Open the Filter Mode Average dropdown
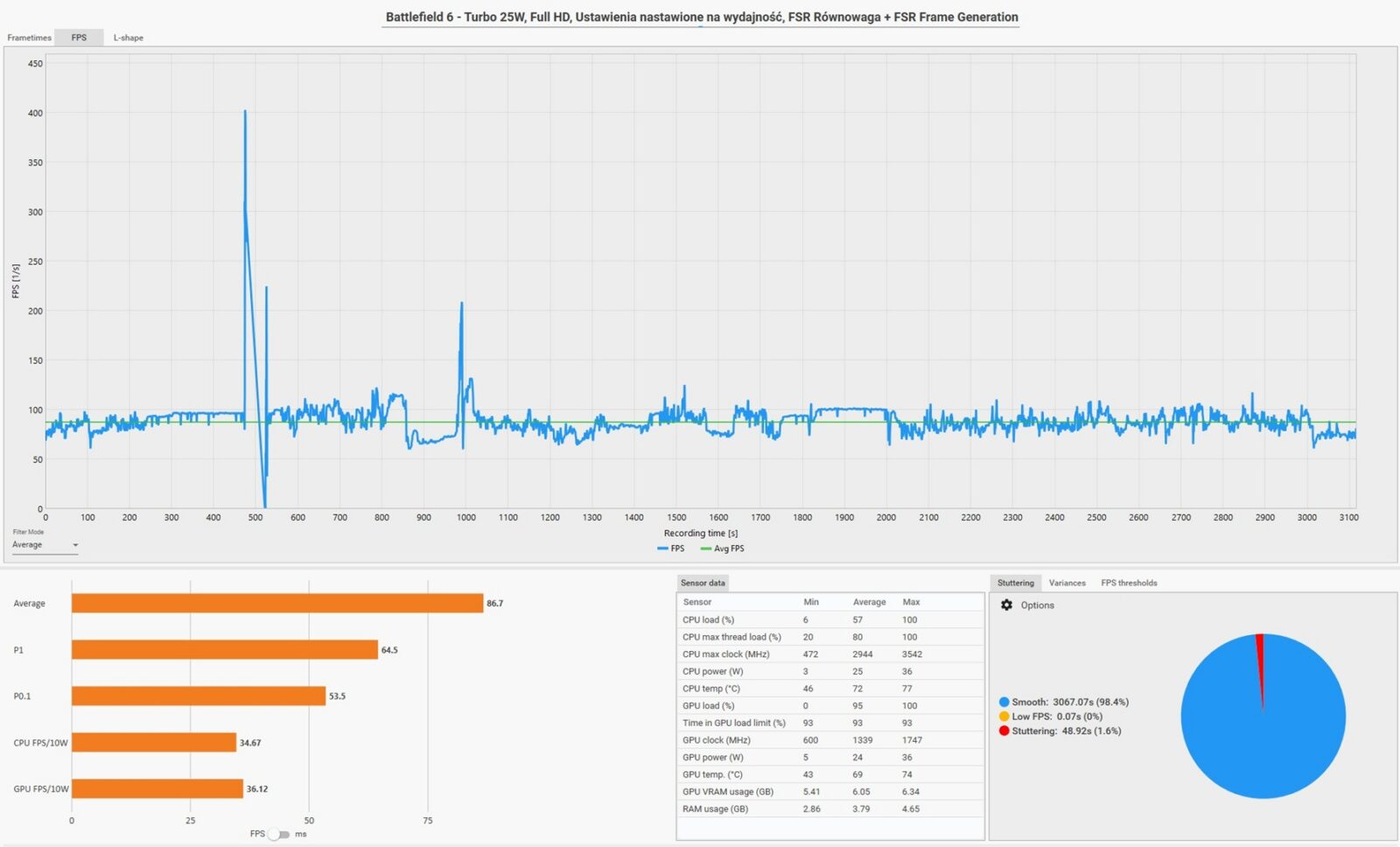This screenshot has width=1400, height=847. click(x=45, y=545)
